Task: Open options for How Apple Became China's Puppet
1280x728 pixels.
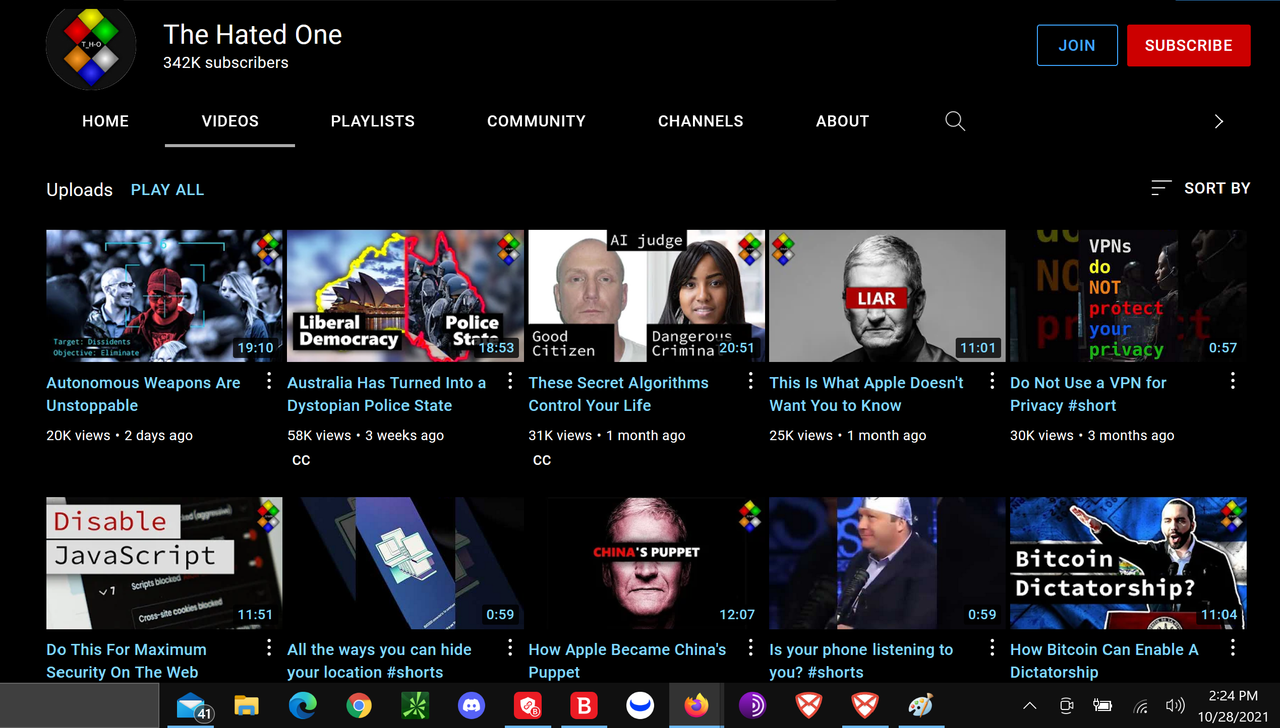Action: coord(751,648)
